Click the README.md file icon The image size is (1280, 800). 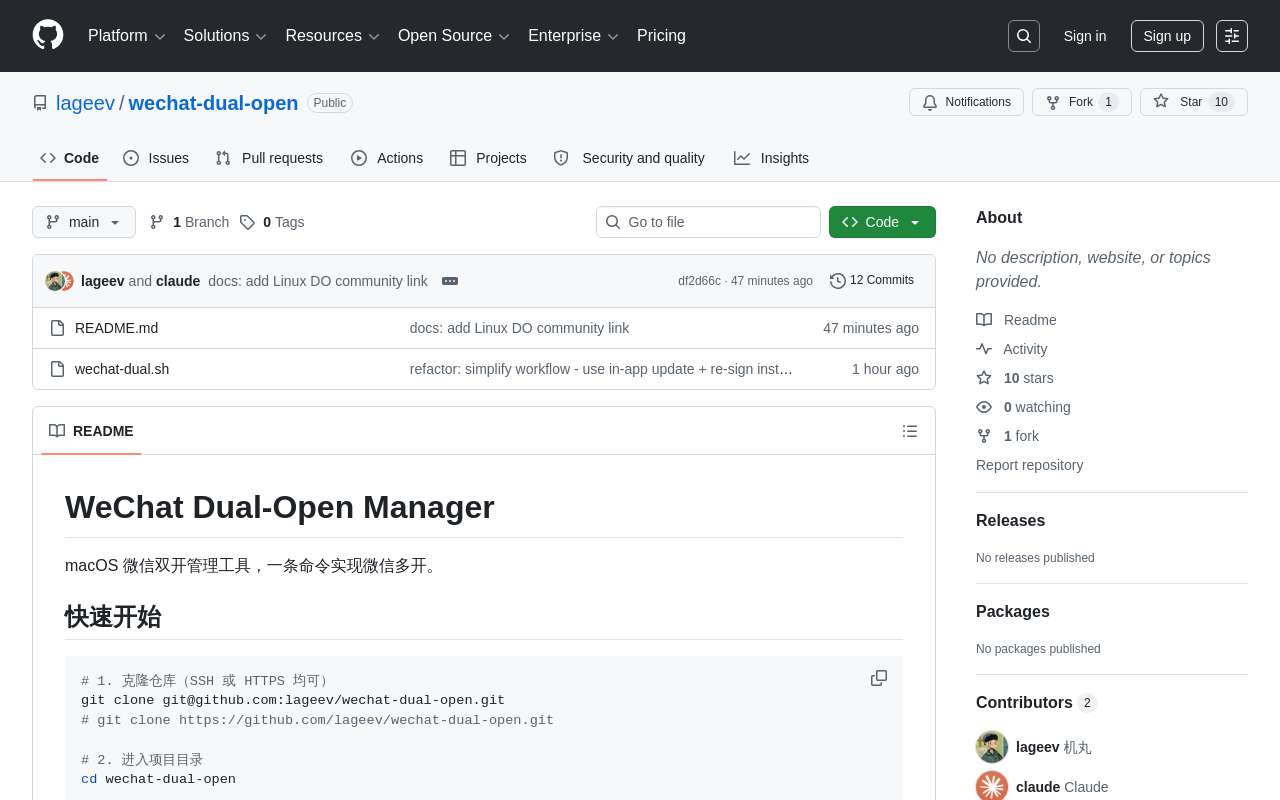click(x=57, y=328)
